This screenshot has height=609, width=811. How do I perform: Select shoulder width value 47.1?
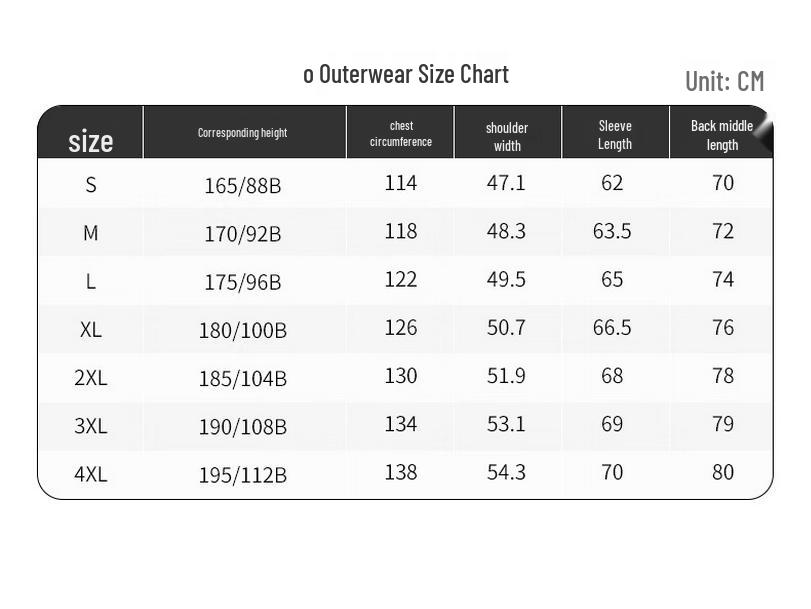tap(506, 183)
